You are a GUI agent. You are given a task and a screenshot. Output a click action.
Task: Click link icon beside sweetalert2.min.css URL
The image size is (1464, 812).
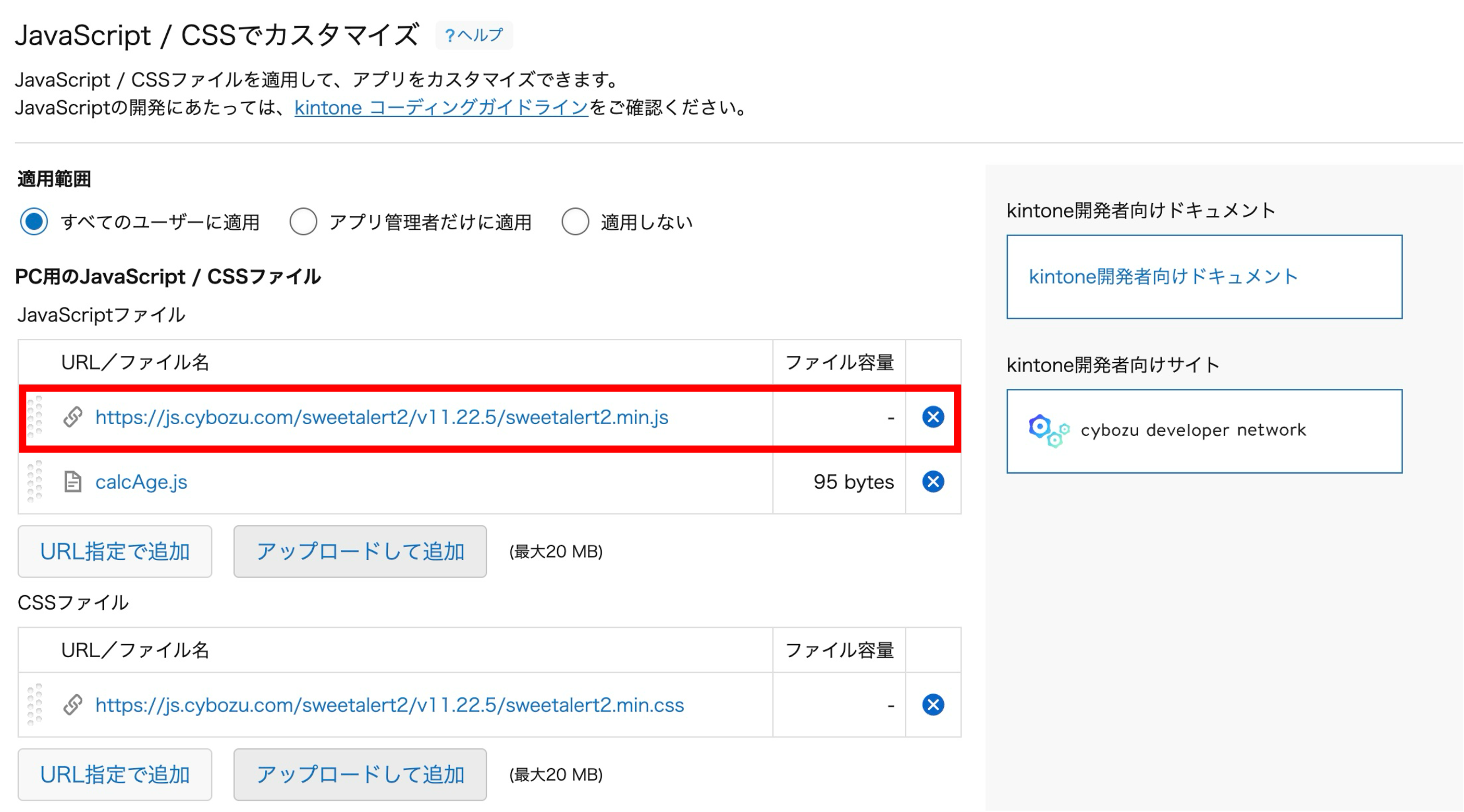coord(73,705)
